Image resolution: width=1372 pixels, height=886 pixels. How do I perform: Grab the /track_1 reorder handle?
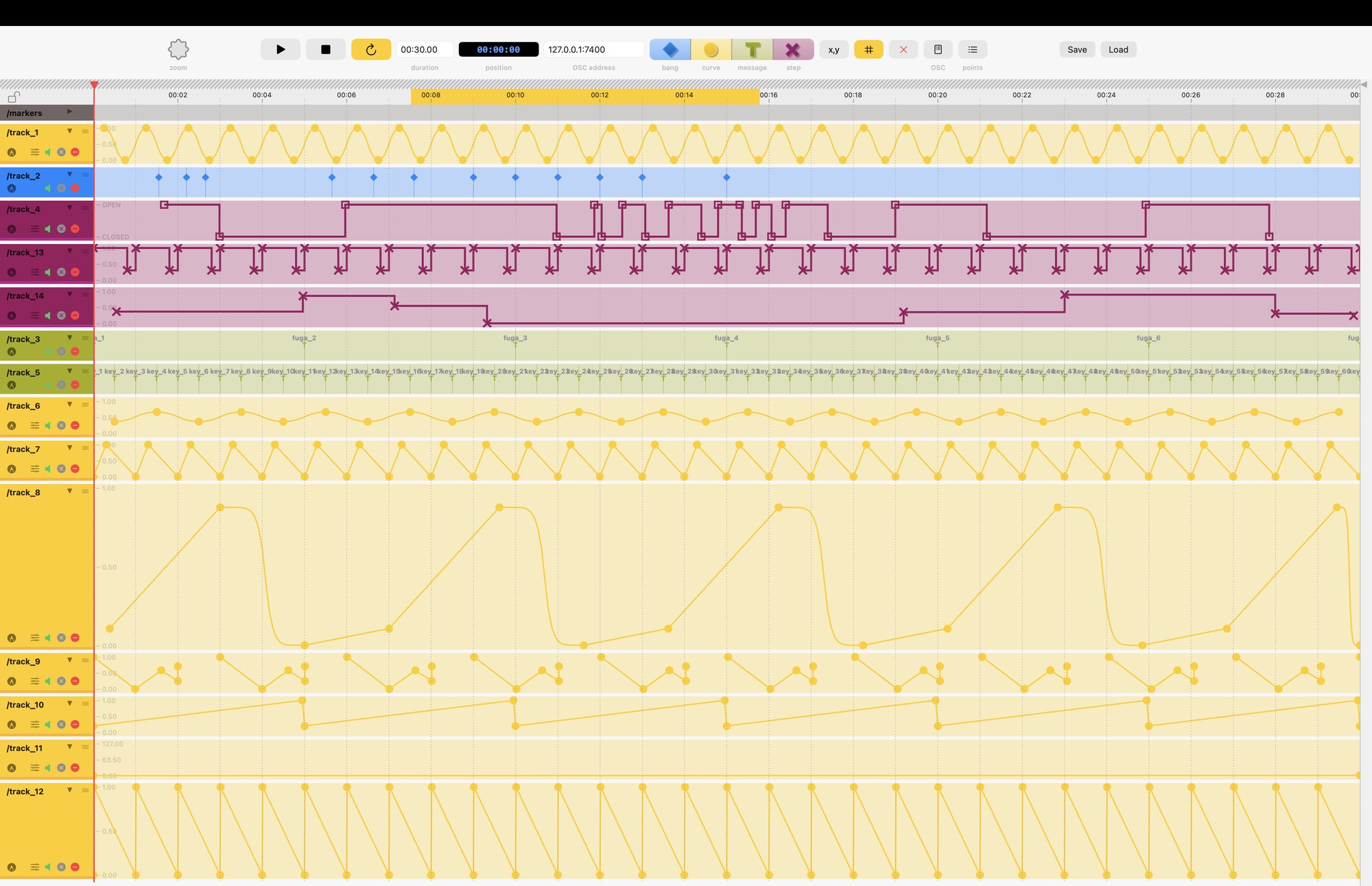pyautogui.click(x=85, y=131)
